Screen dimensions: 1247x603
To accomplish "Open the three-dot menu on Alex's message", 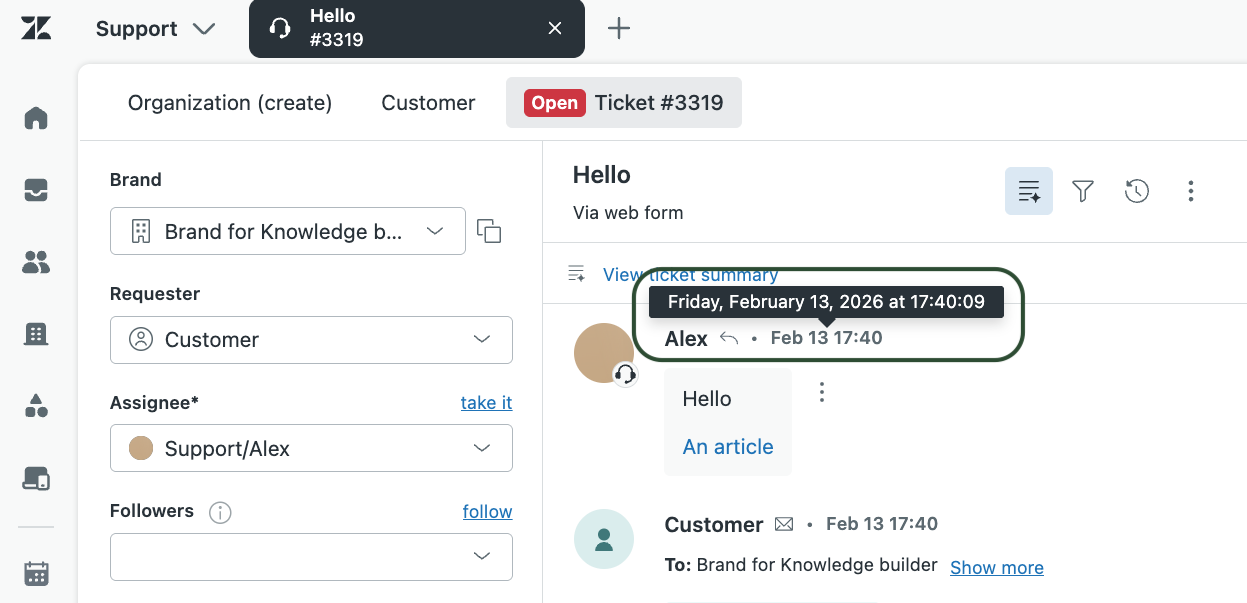I will click(821, 392).
